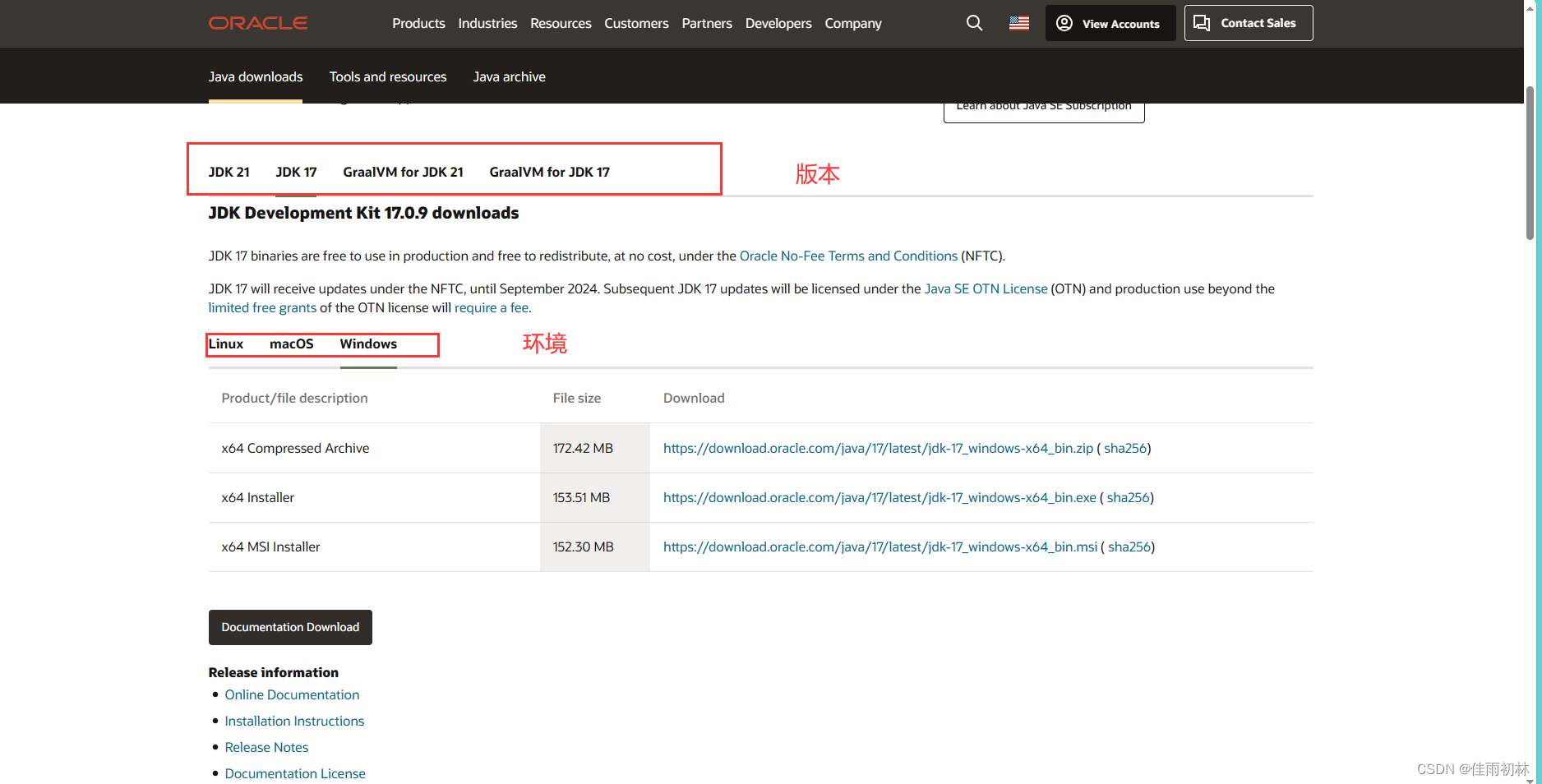Click Learn about Java SE Subscription button
The width and height of the screenshot is (1542, 784).
click(x=1044, y=112)
